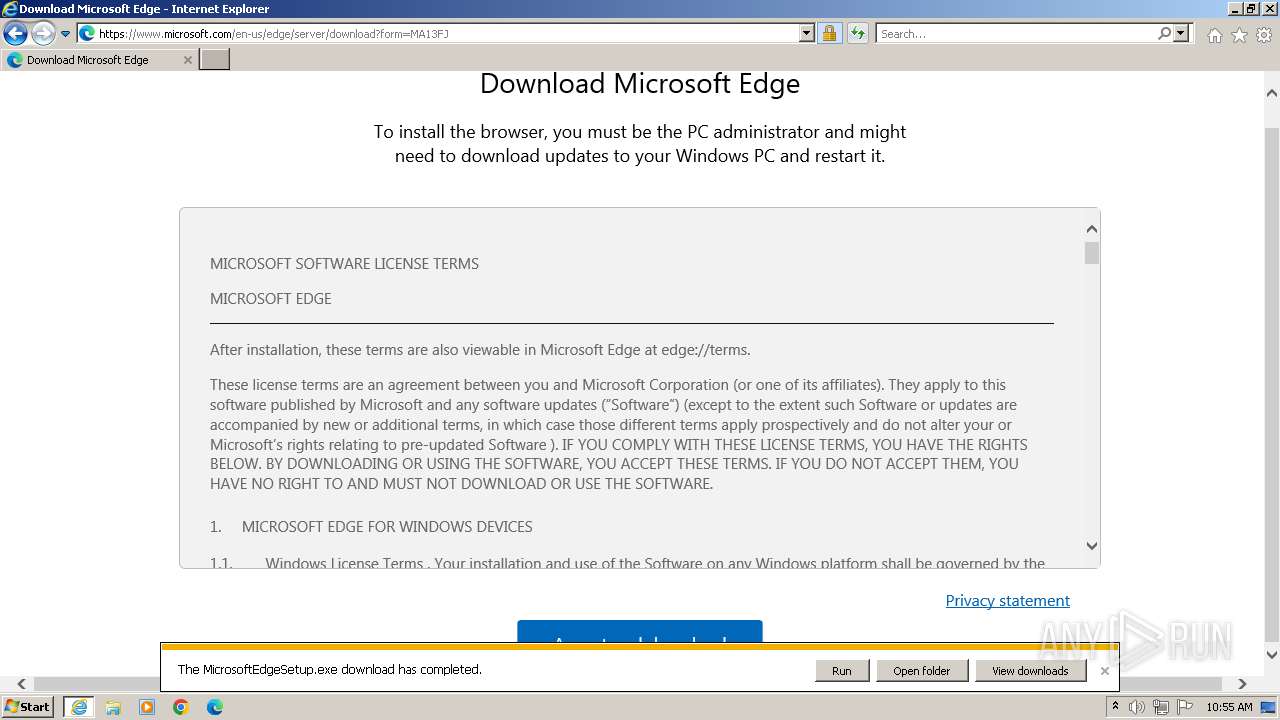Click the MICROSOFT EDGE FOR WINDOWS DEVICES heading
The image size is (1280, 720).
click(x=387, y=527)
